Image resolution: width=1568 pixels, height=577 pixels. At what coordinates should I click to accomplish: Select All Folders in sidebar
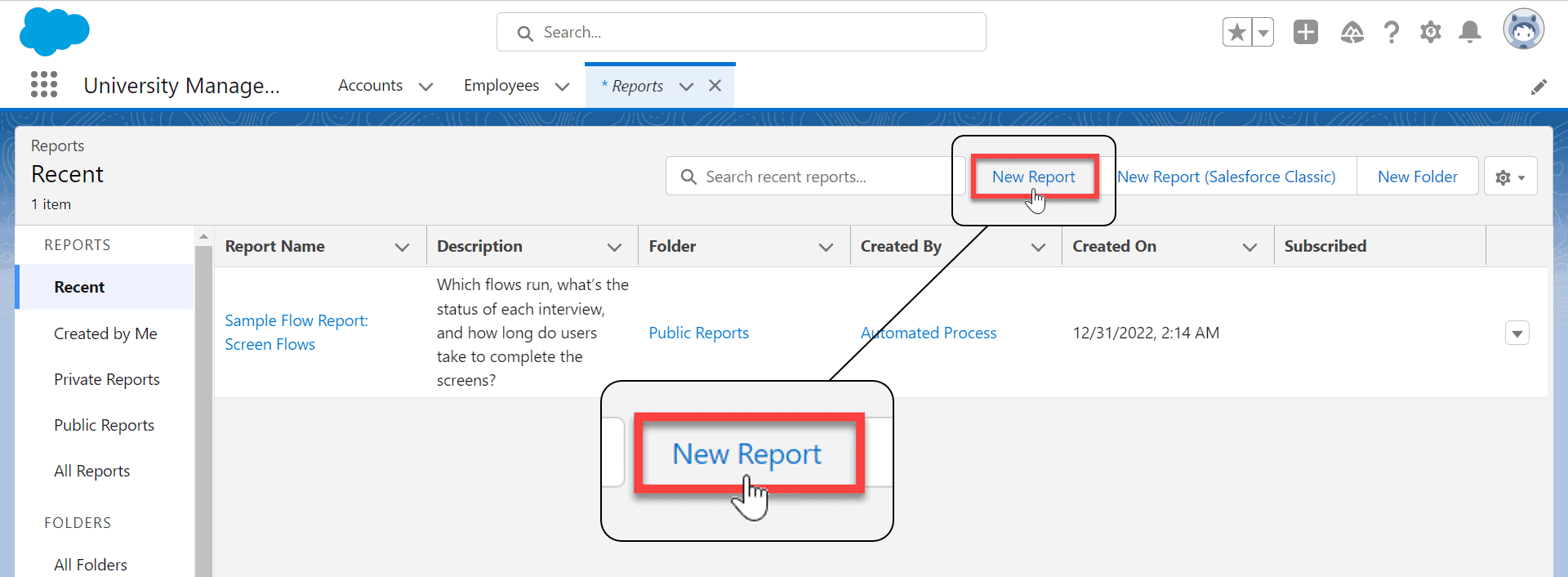[90, 565]
